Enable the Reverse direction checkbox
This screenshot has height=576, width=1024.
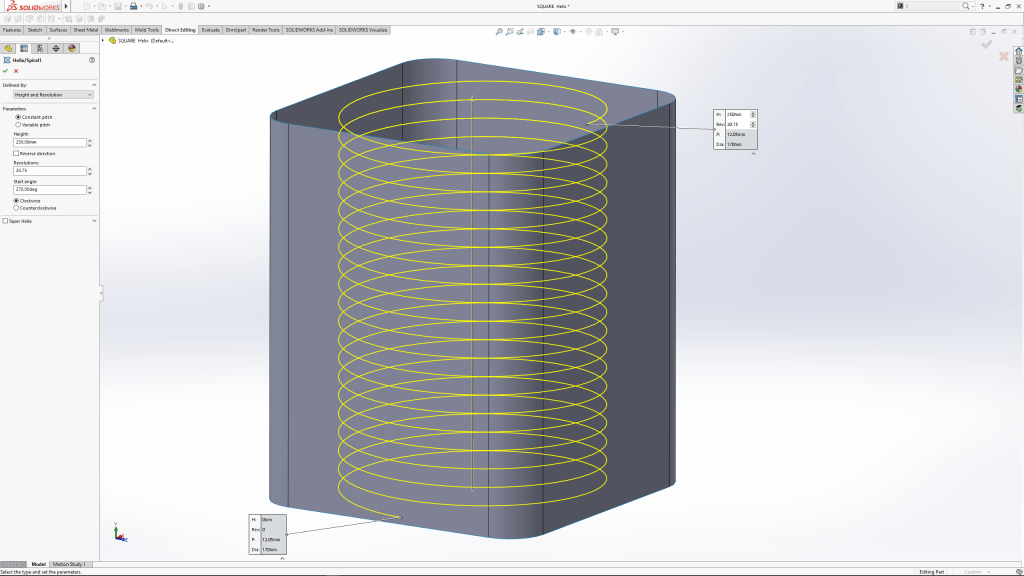[x=16, y=153]
